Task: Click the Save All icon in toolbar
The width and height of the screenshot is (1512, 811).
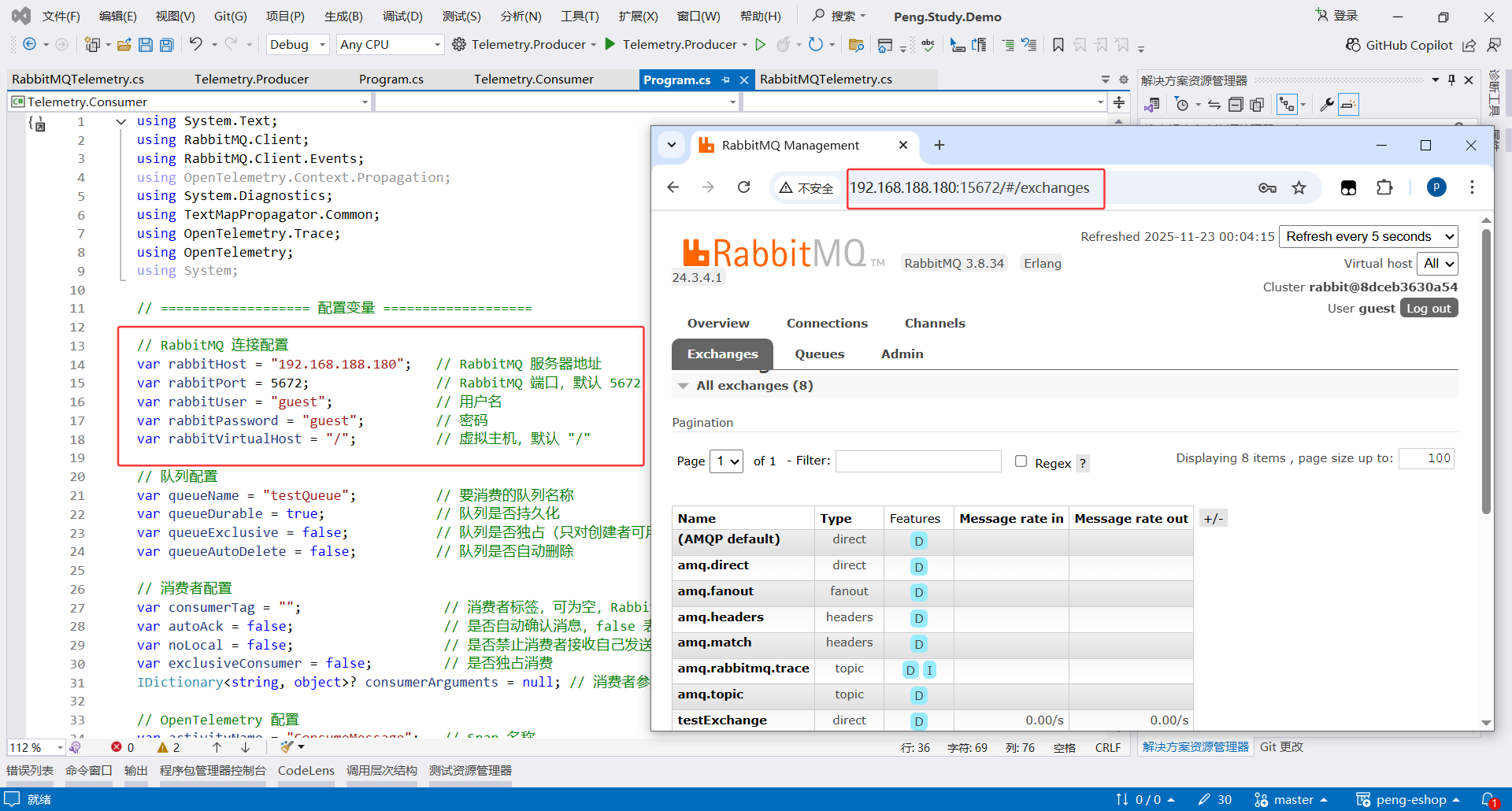Action: [x=166, y=45]
